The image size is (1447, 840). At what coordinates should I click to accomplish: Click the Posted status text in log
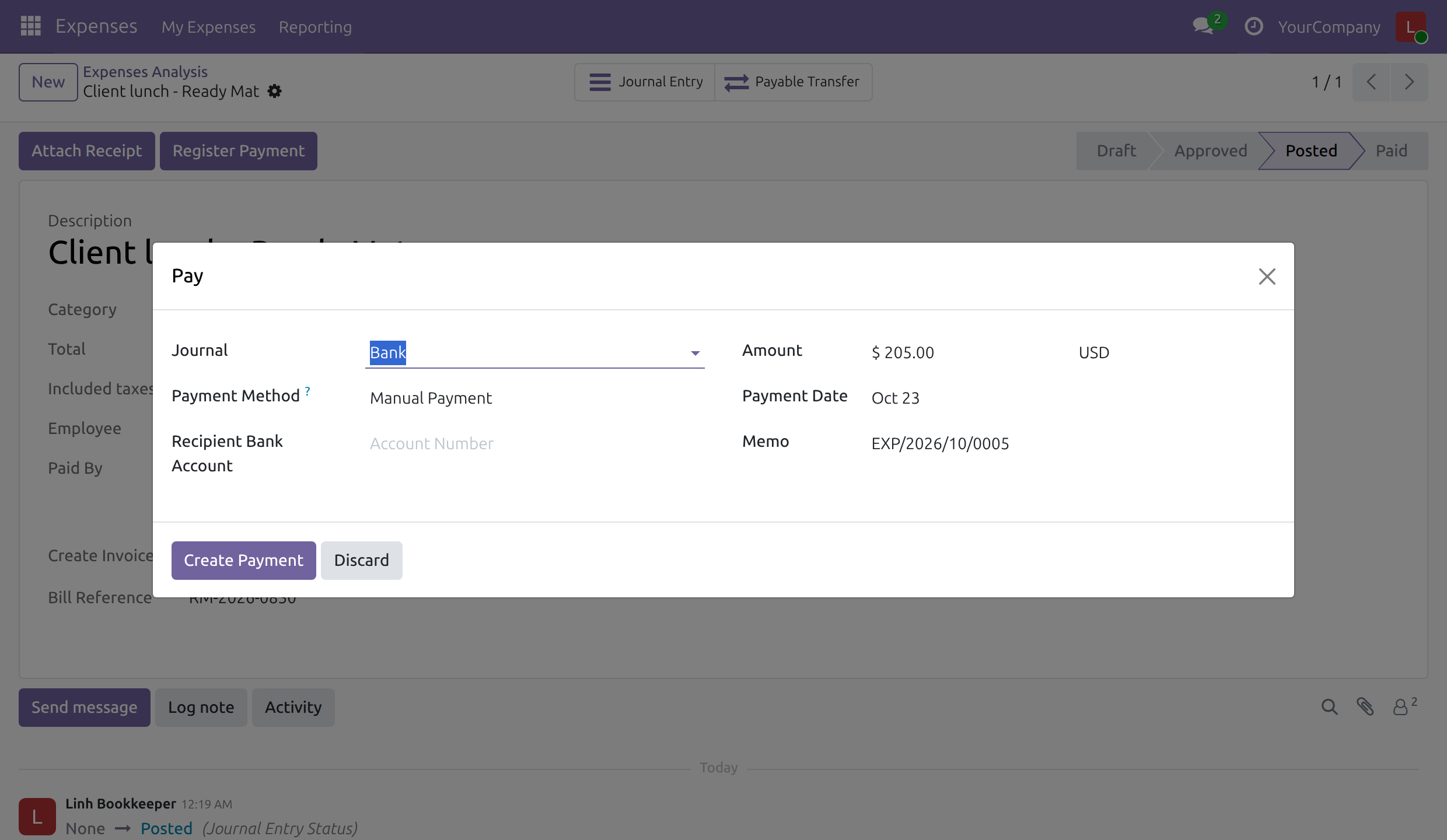click(x=166, y=828)
